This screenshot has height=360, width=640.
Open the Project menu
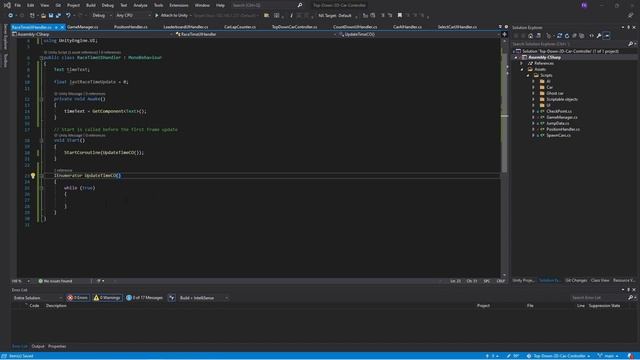point(73,5)
